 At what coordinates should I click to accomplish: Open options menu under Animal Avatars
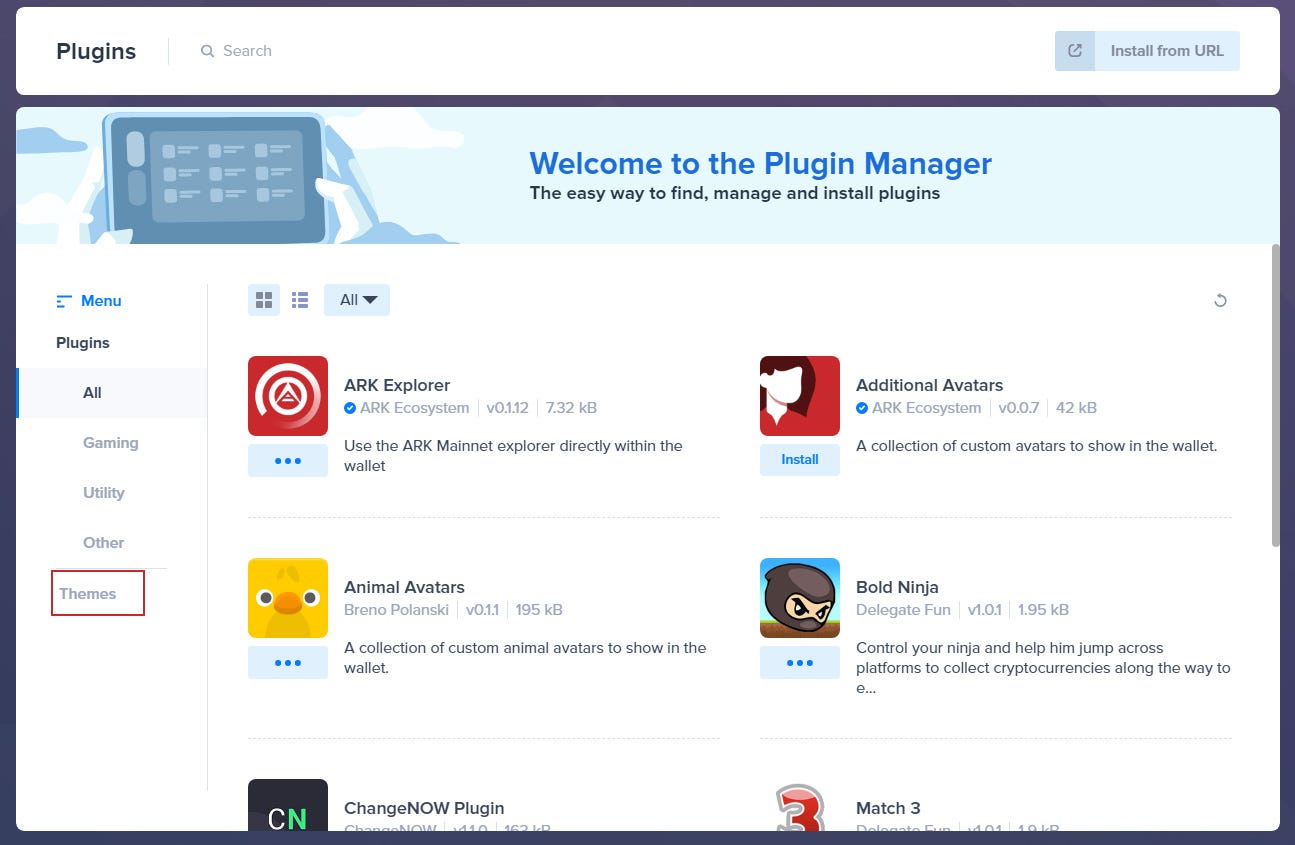(x=288, y=663)
